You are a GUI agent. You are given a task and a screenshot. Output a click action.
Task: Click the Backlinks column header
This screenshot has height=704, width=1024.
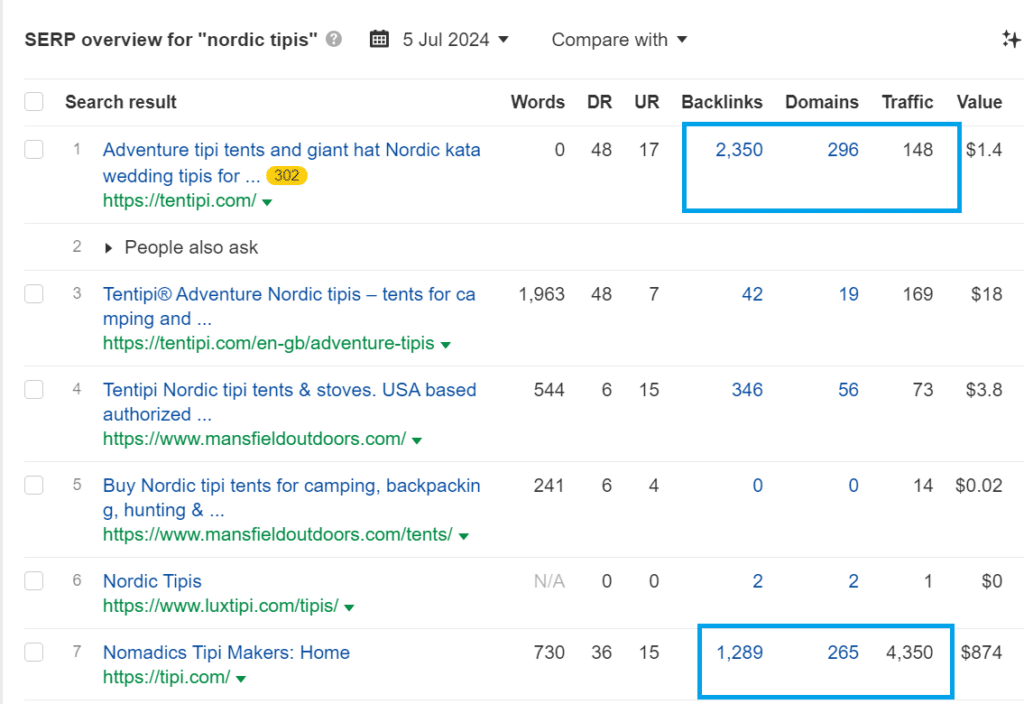722,102
